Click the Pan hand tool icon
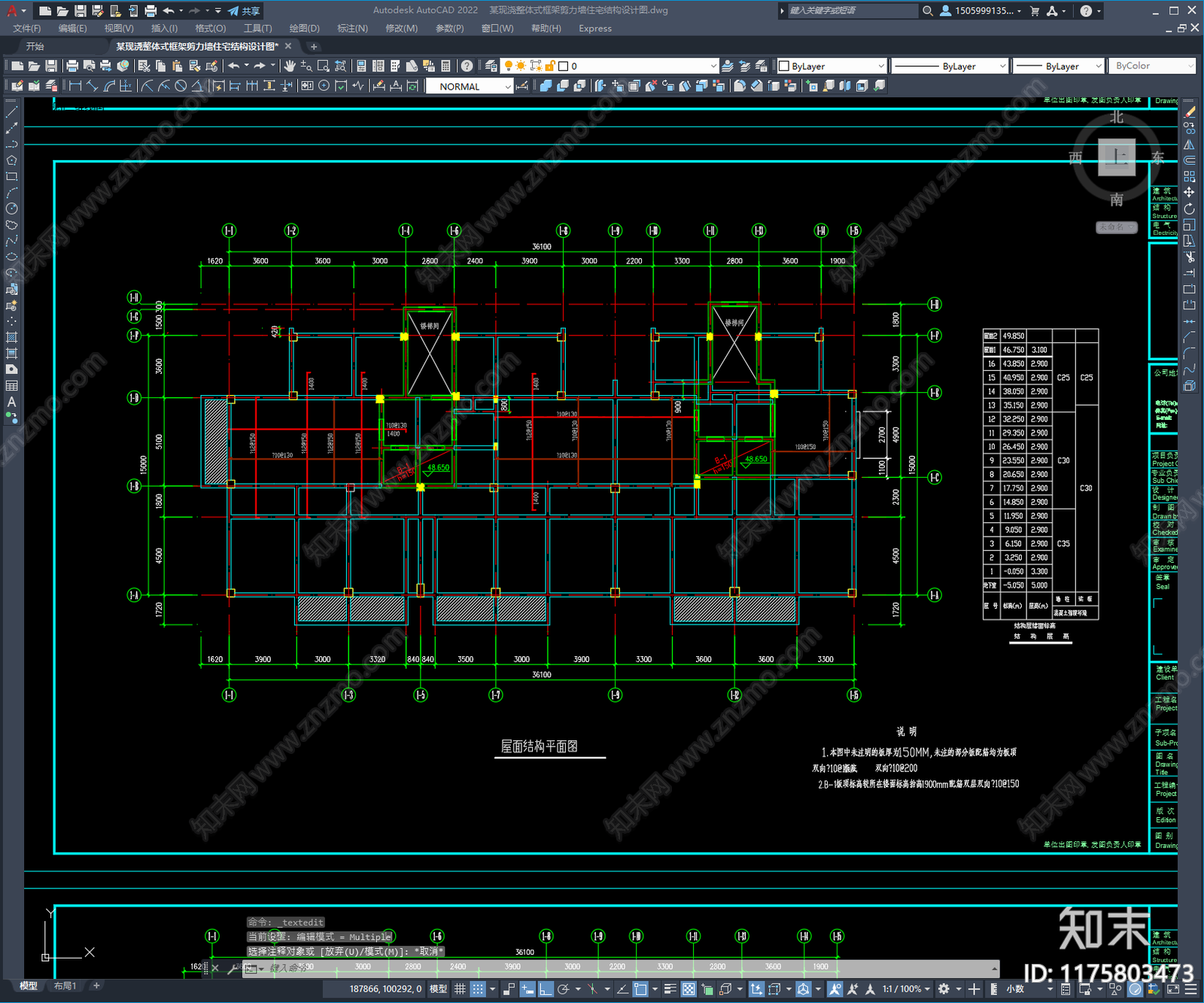1204x1003 pixels. point(290,66)
